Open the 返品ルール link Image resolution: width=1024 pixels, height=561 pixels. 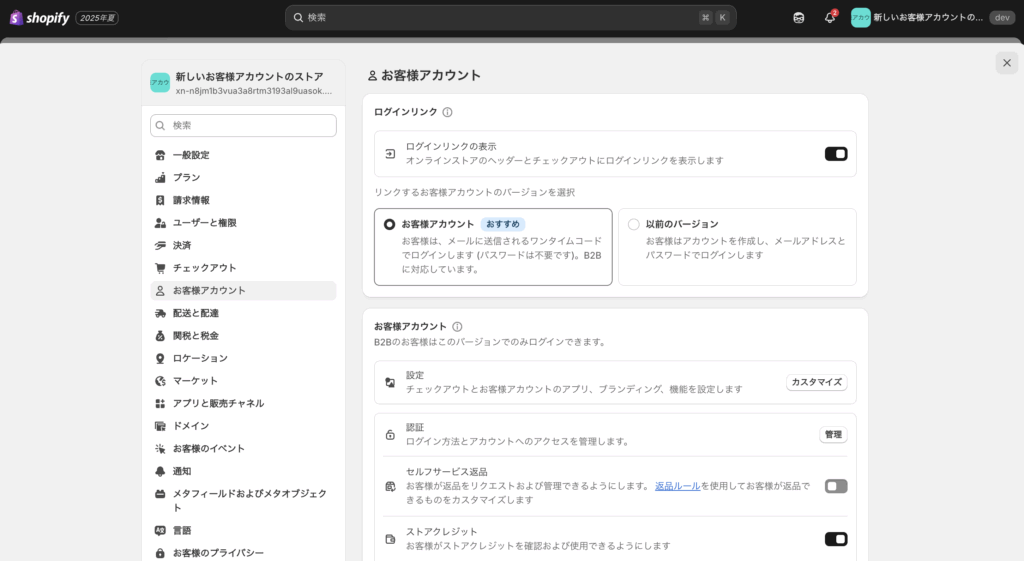(x=677, y=486)
